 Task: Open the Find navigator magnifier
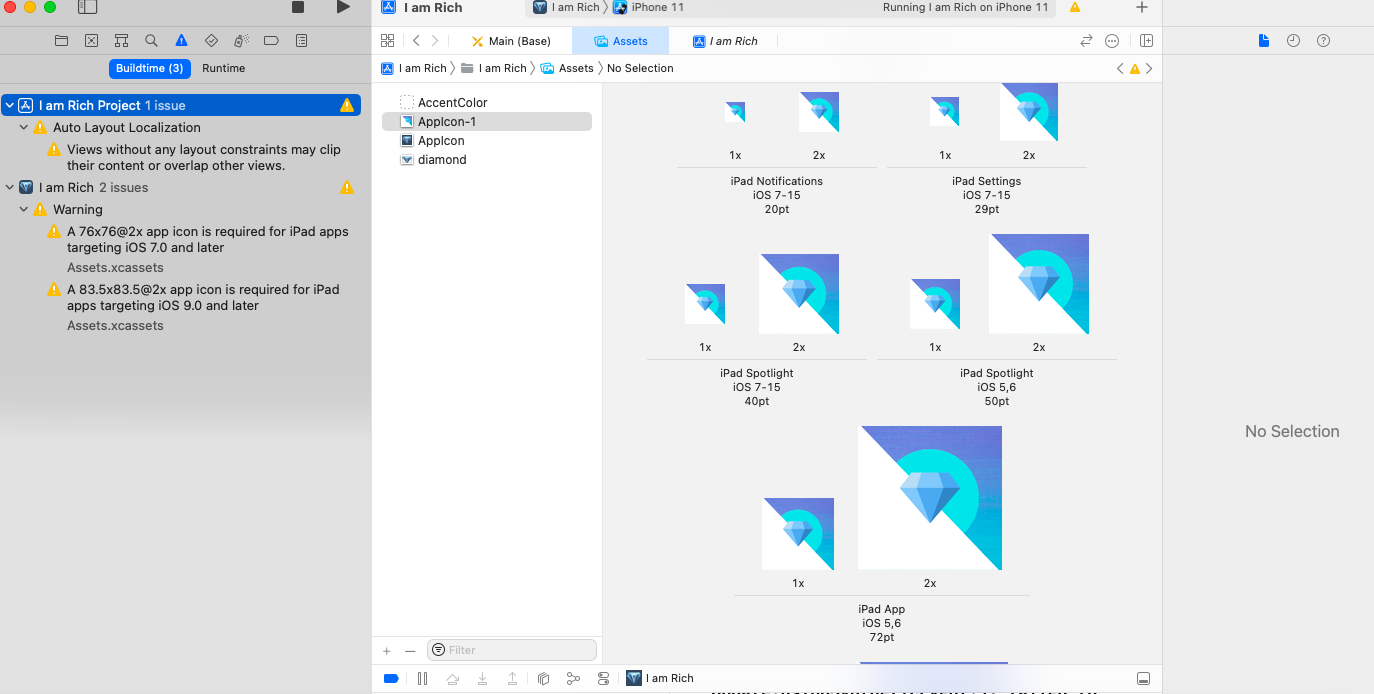tap(151, 41)
